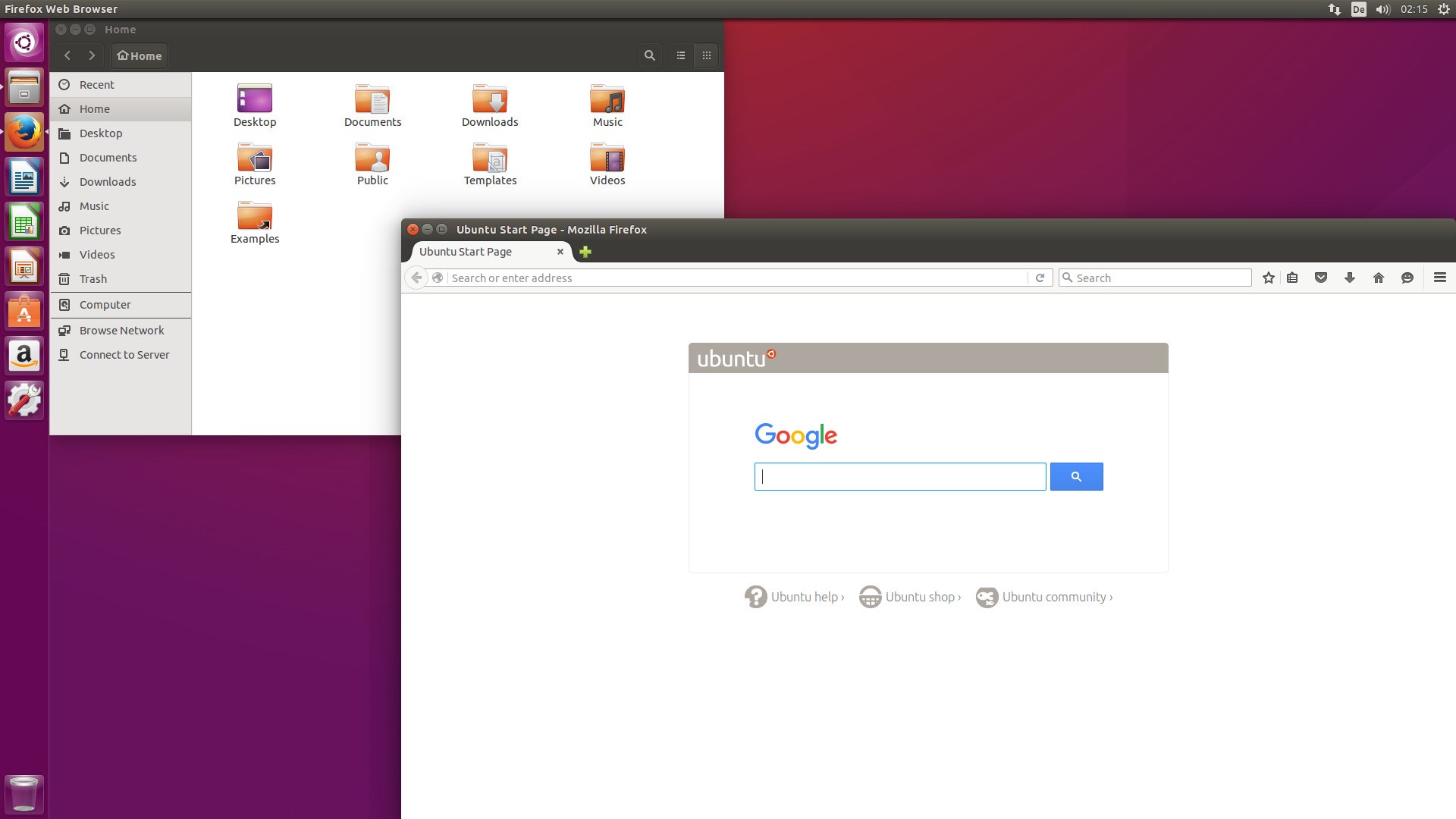
Task: Open the Ubuntu community link
Action: pos(1044,597)
